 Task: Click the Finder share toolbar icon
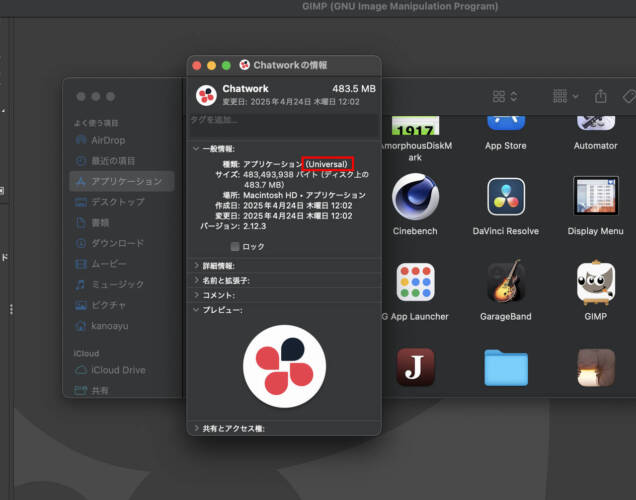[601, 96]
